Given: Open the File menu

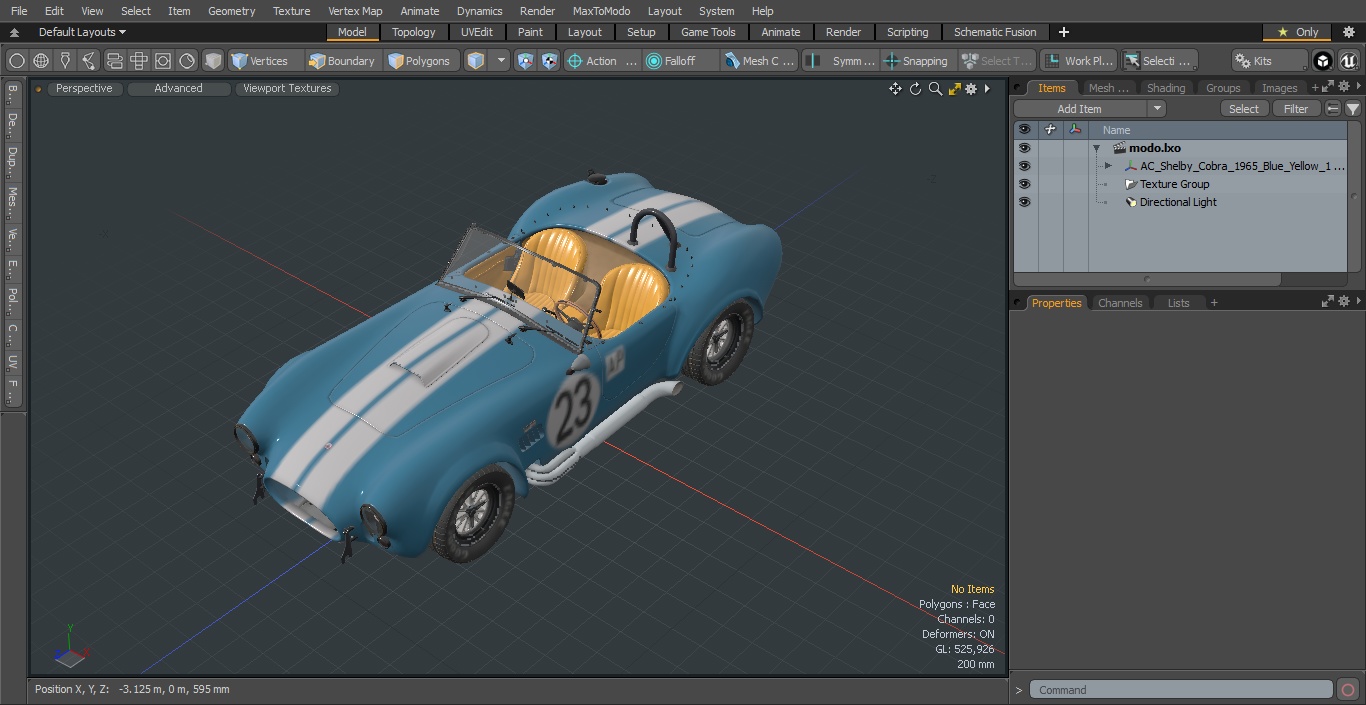Looking at the screenshot, I should [19, 11].
